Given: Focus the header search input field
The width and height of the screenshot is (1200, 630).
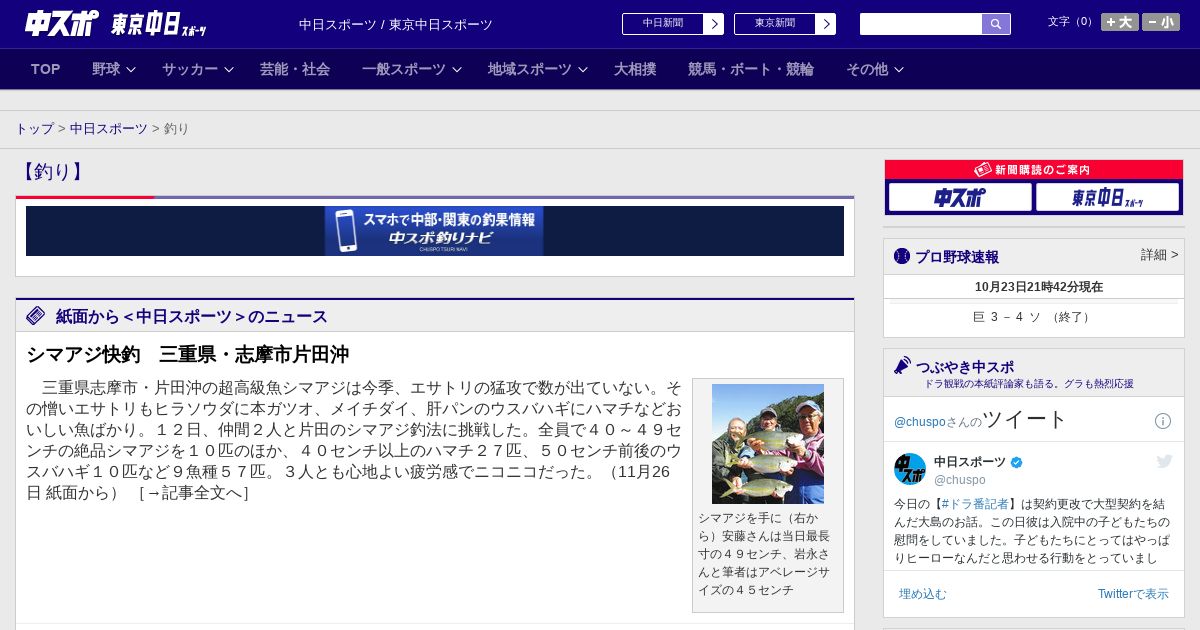Looking at the screenshot, I should (921, 24).
